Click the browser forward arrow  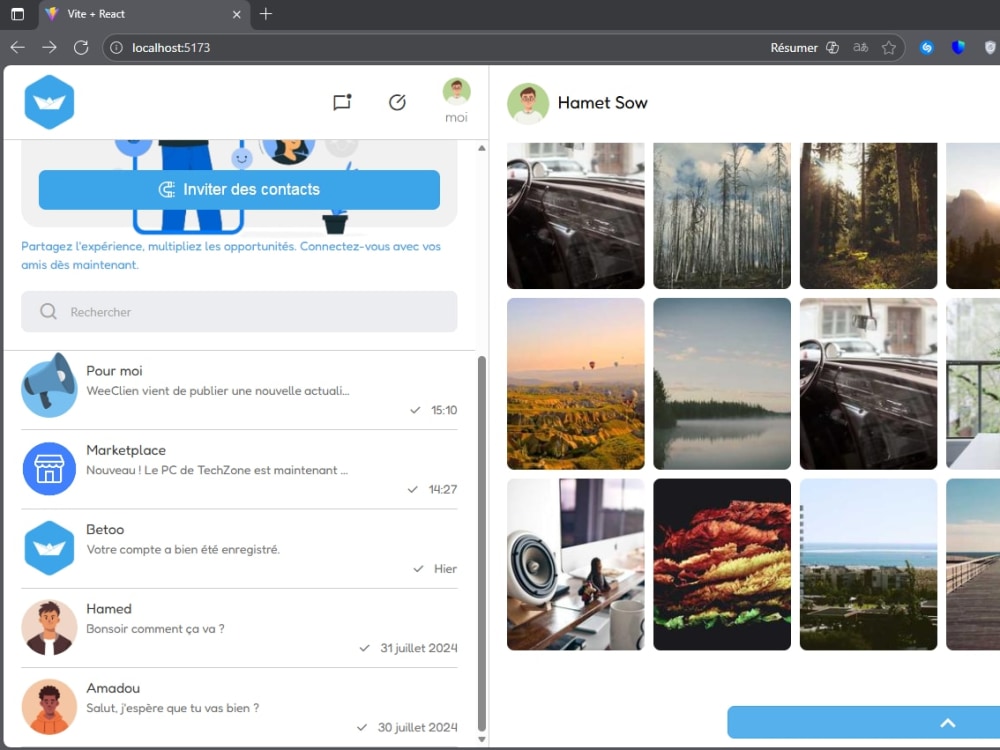pos(49,48)
